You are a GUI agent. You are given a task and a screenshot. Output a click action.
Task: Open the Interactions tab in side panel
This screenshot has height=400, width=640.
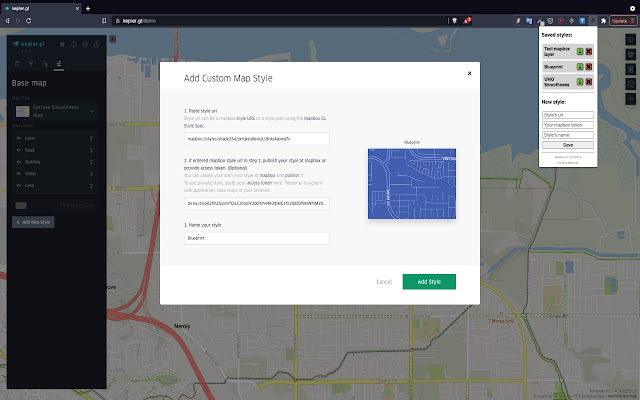tap(45, 64)
